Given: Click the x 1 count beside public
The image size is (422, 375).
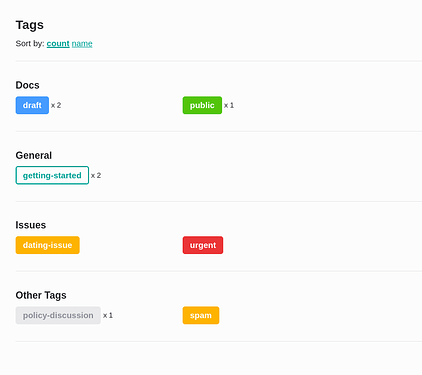Looking at the screenshot, I should [229, 105].
